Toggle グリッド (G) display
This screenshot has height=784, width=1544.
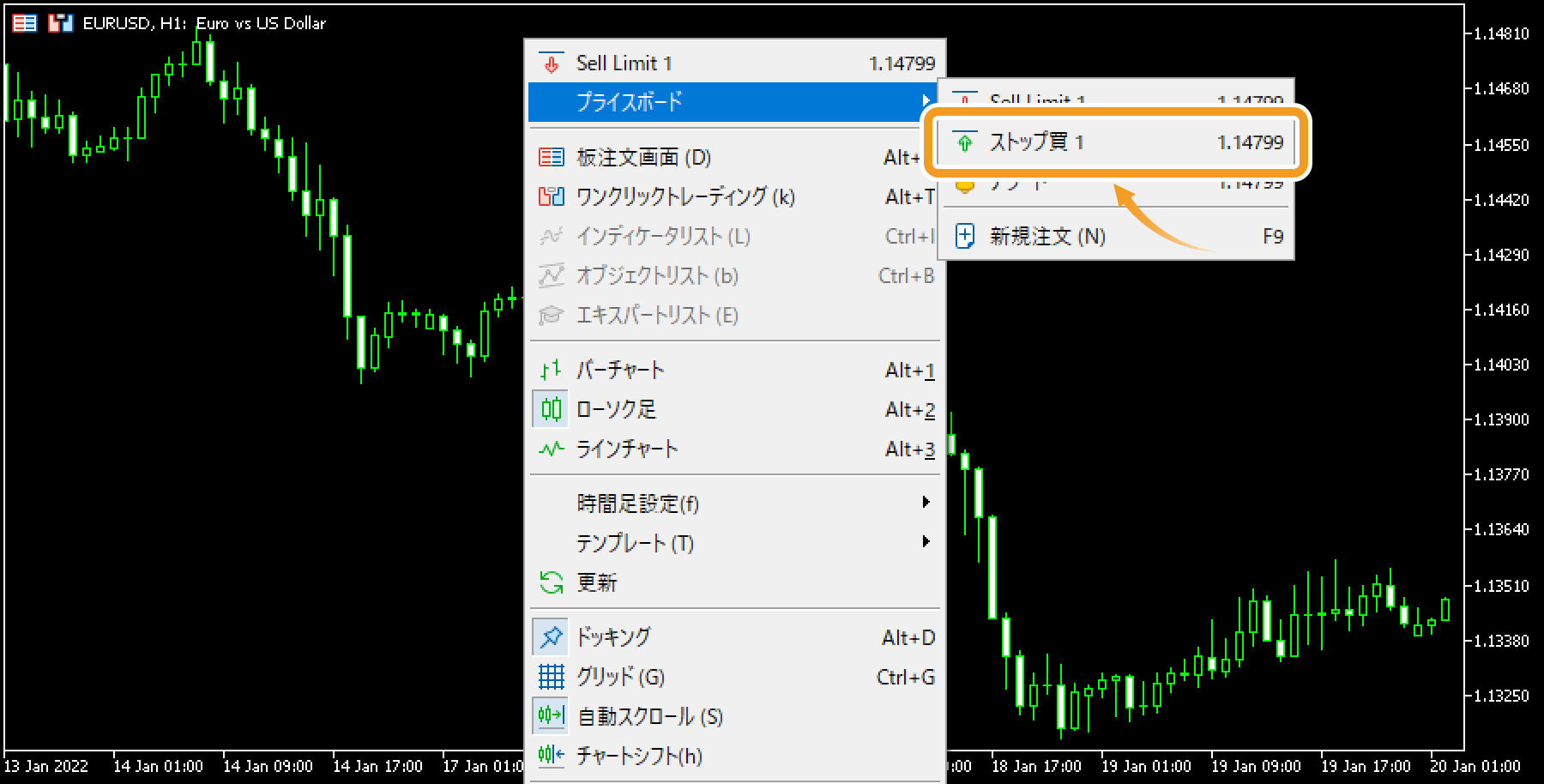pos(735,677)
